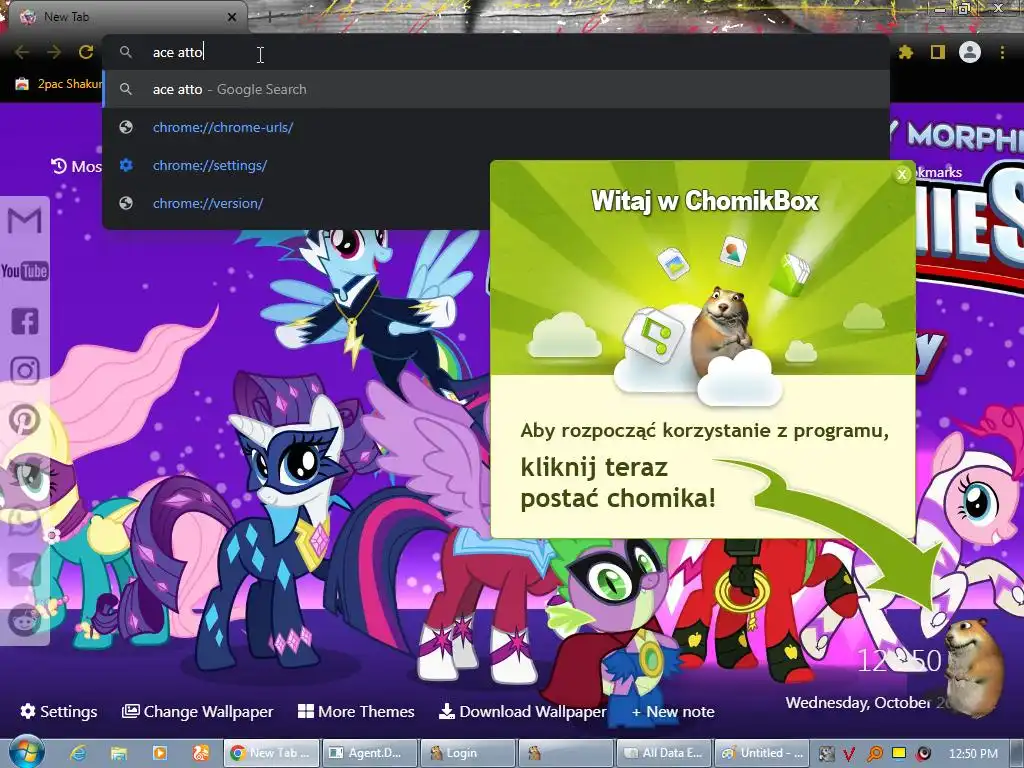Open the media player taskbar icon
Screen dimensions: 1024x768
coord(160,753)
